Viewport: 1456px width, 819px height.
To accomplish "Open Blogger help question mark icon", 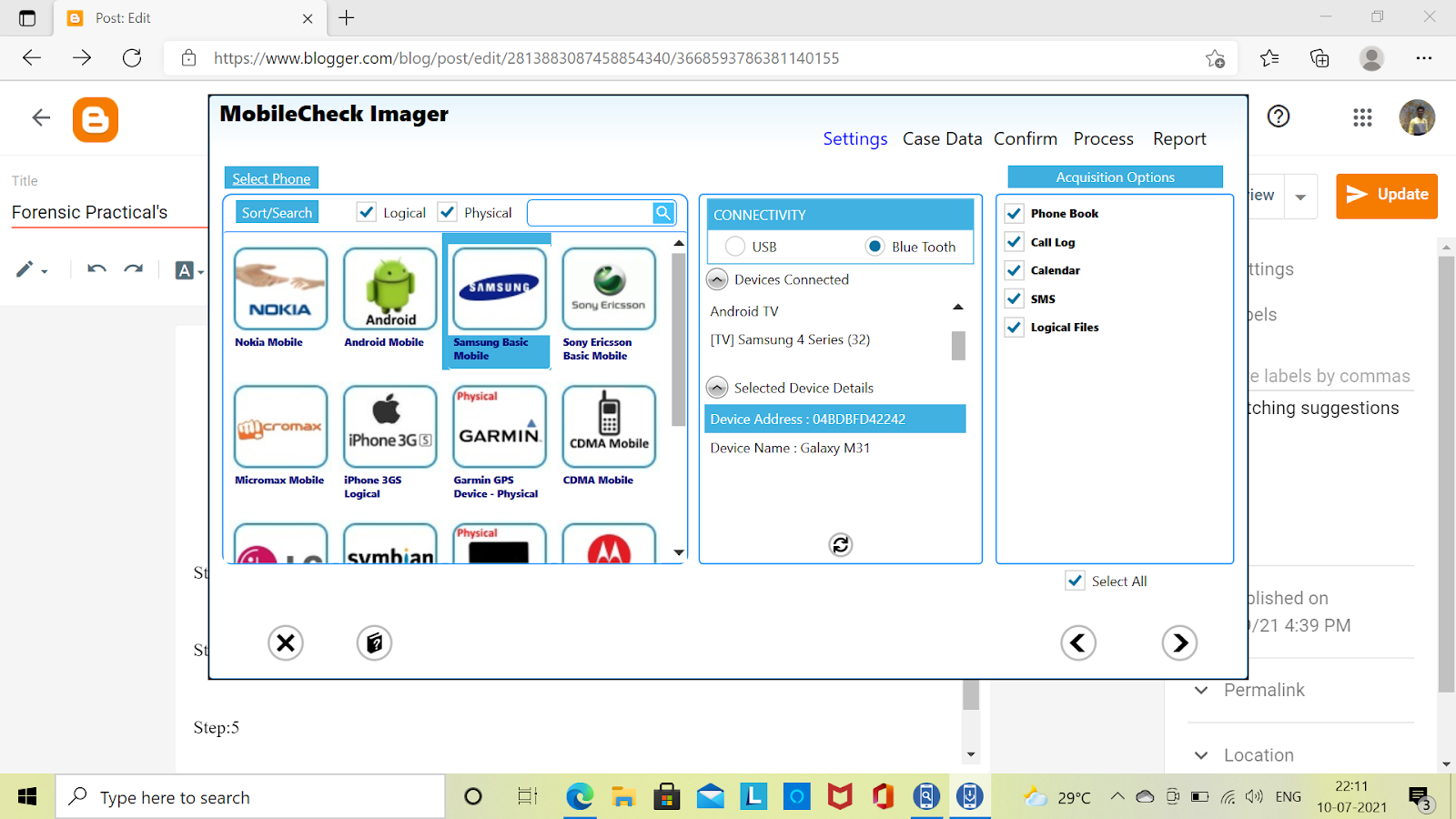I will click(1279, 116).
